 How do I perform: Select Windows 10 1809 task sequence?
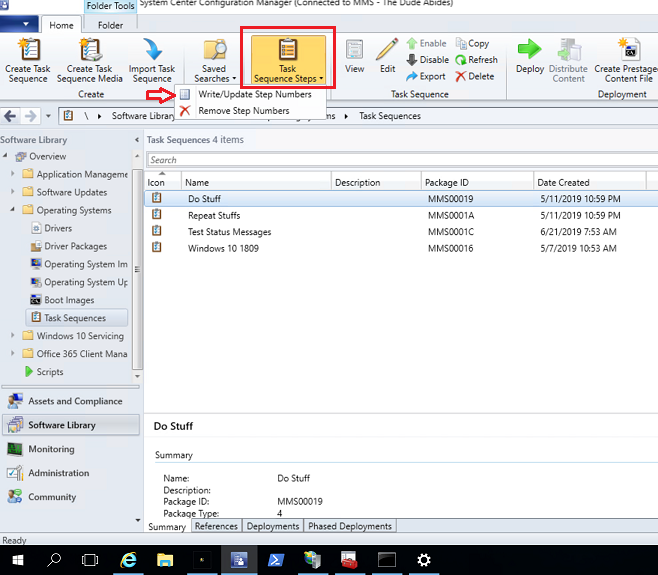click(401, 248)
